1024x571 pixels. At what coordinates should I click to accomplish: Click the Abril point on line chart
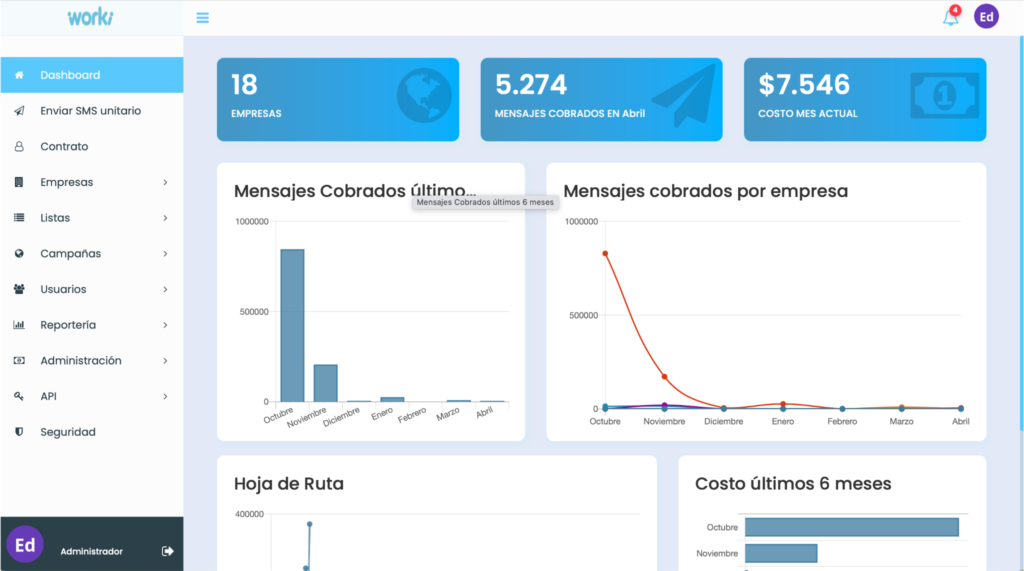point(961,408)
